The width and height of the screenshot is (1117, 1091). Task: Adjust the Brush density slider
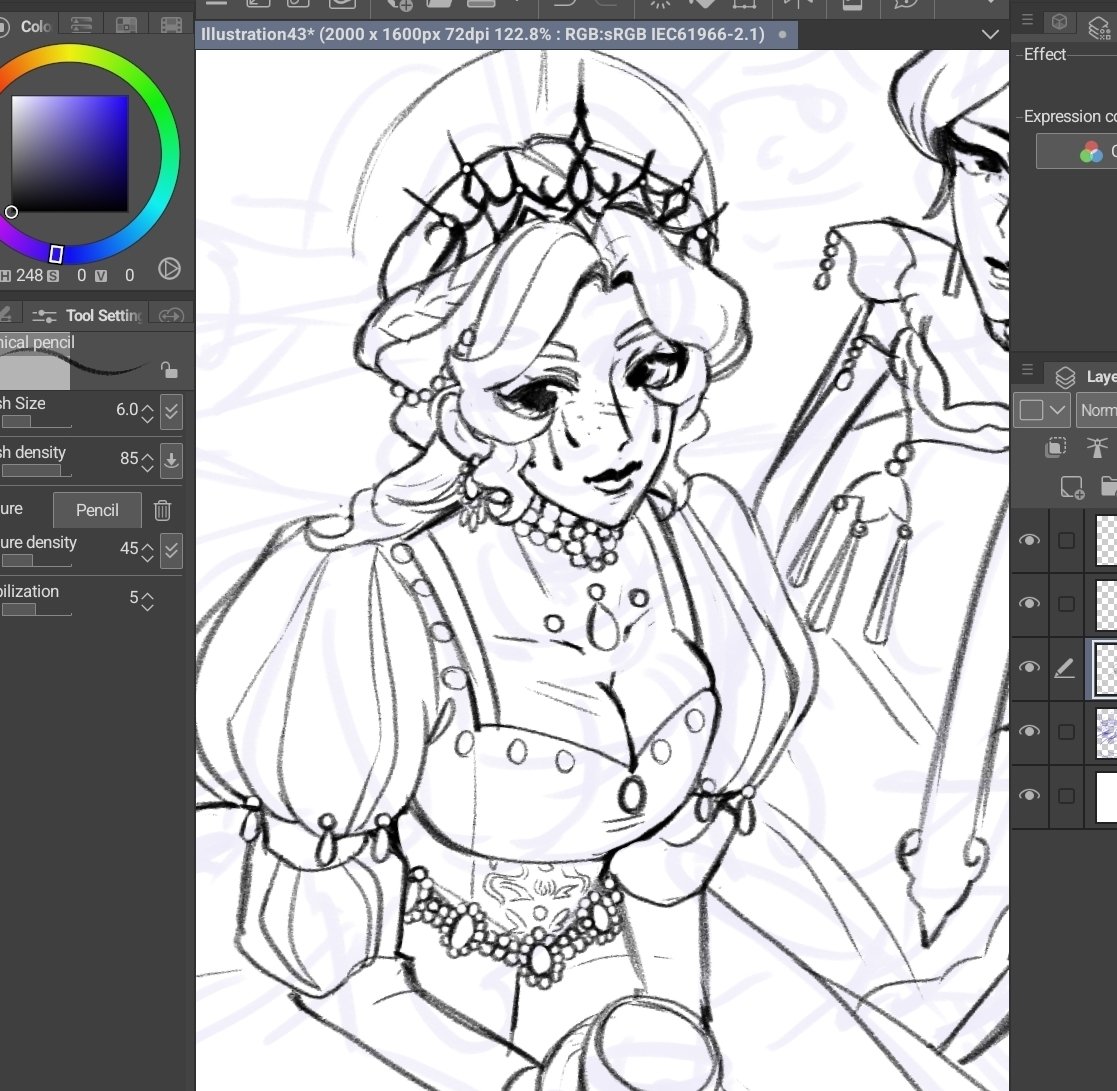tap(36, 471)
